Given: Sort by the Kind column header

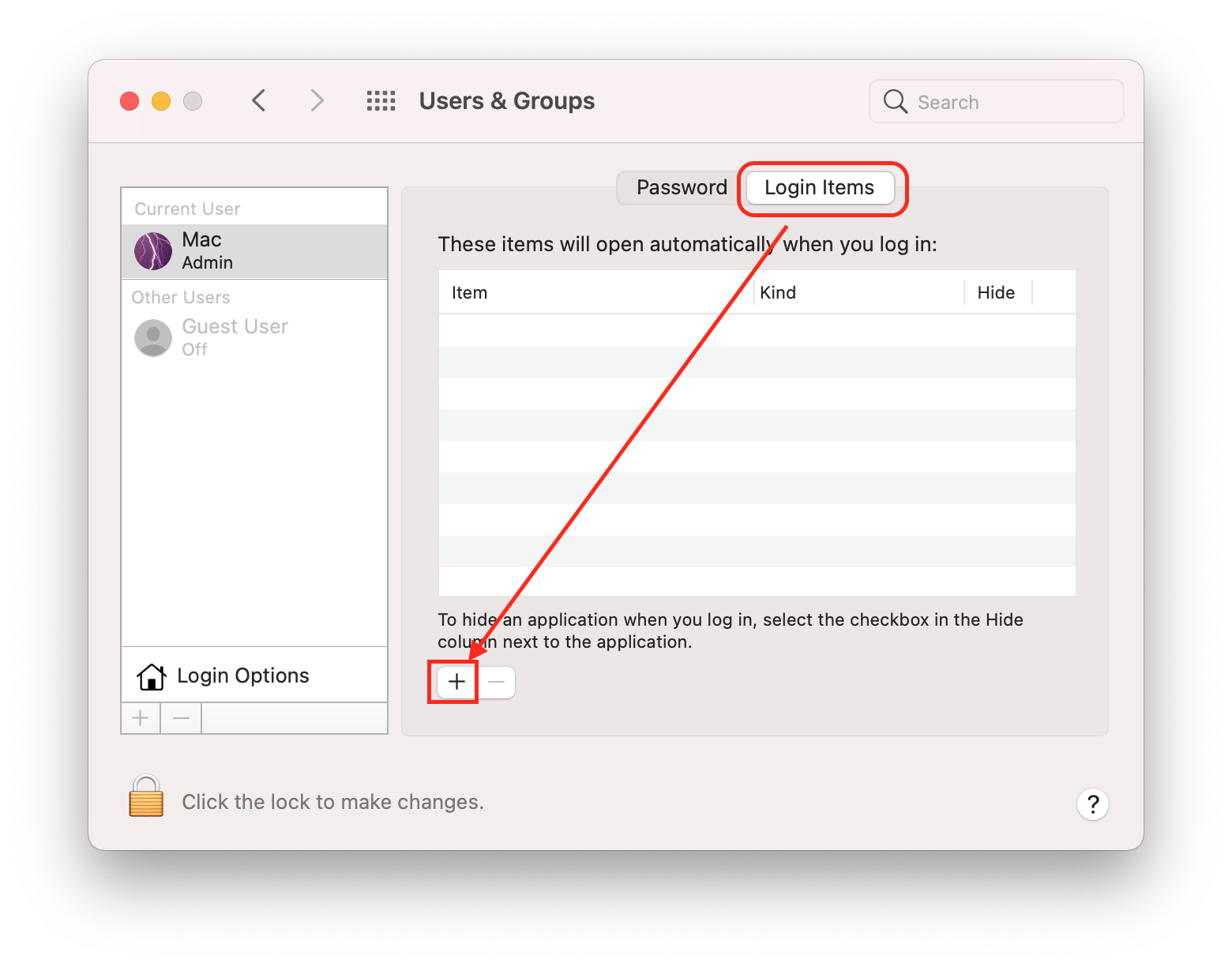Looking at the screenshot, I should pyautogui.click(x=778, y=293).
